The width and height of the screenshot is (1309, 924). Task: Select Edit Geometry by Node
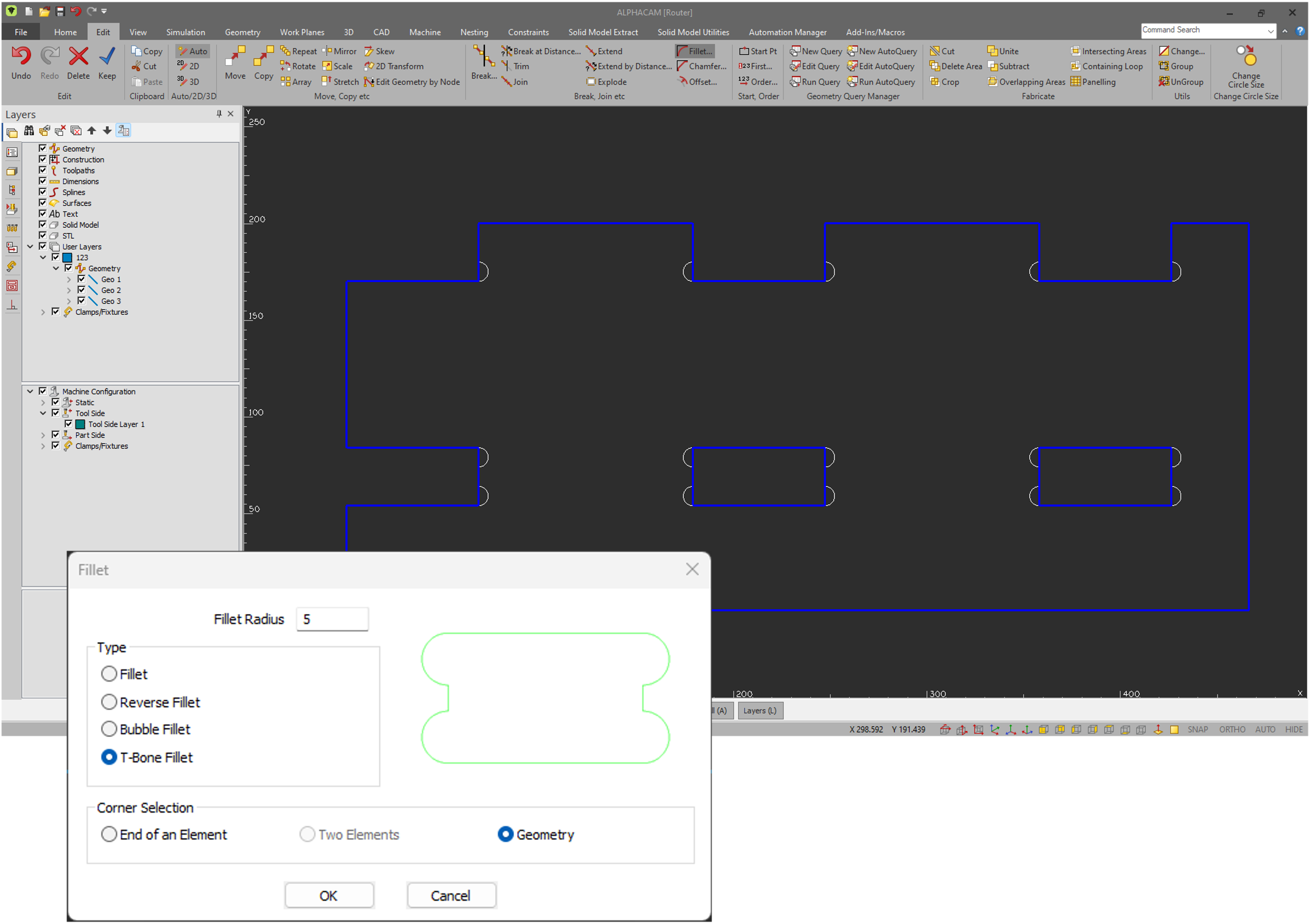pyautogui.click(x=412, y=82)
